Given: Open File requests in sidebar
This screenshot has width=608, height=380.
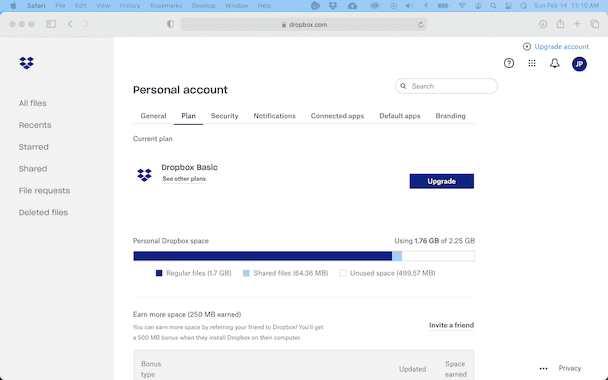Looking at the screenshot, I should click(x=44, y=191).
